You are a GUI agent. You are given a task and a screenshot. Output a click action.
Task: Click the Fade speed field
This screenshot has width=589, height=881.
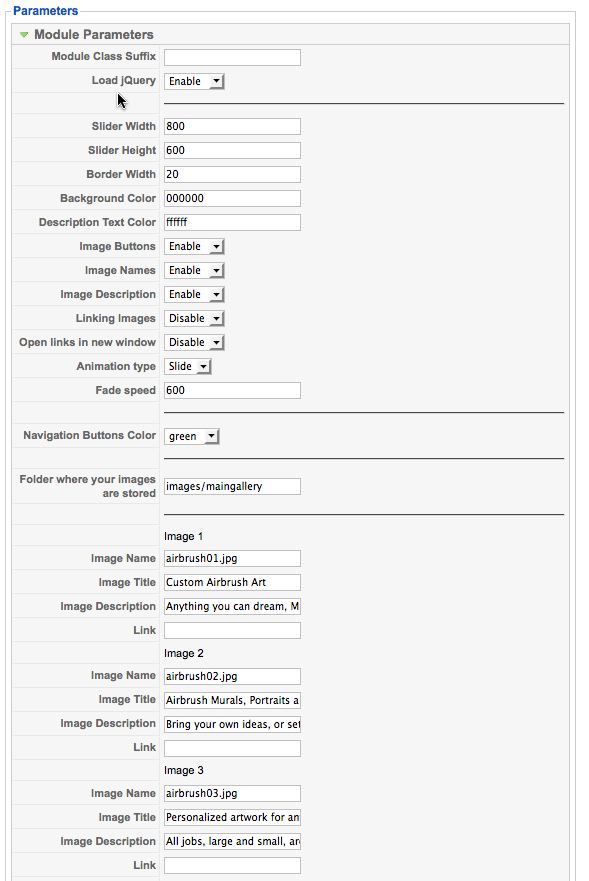click(232, 390)
